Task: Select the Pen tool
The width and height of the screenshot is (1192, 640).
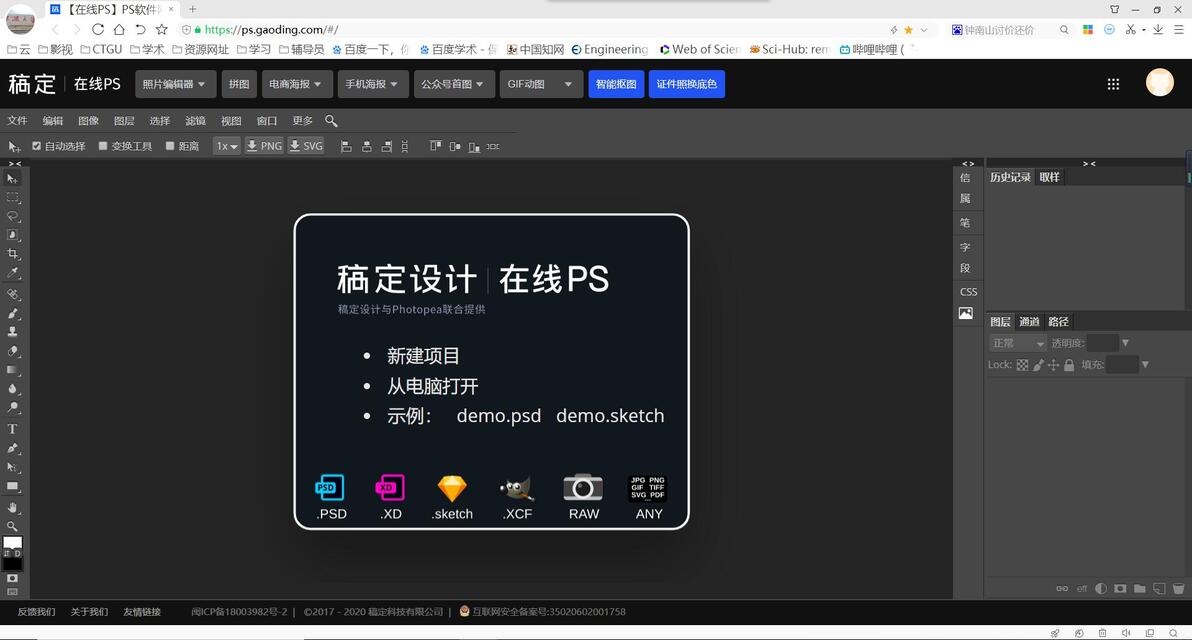Action: (12, 448)
